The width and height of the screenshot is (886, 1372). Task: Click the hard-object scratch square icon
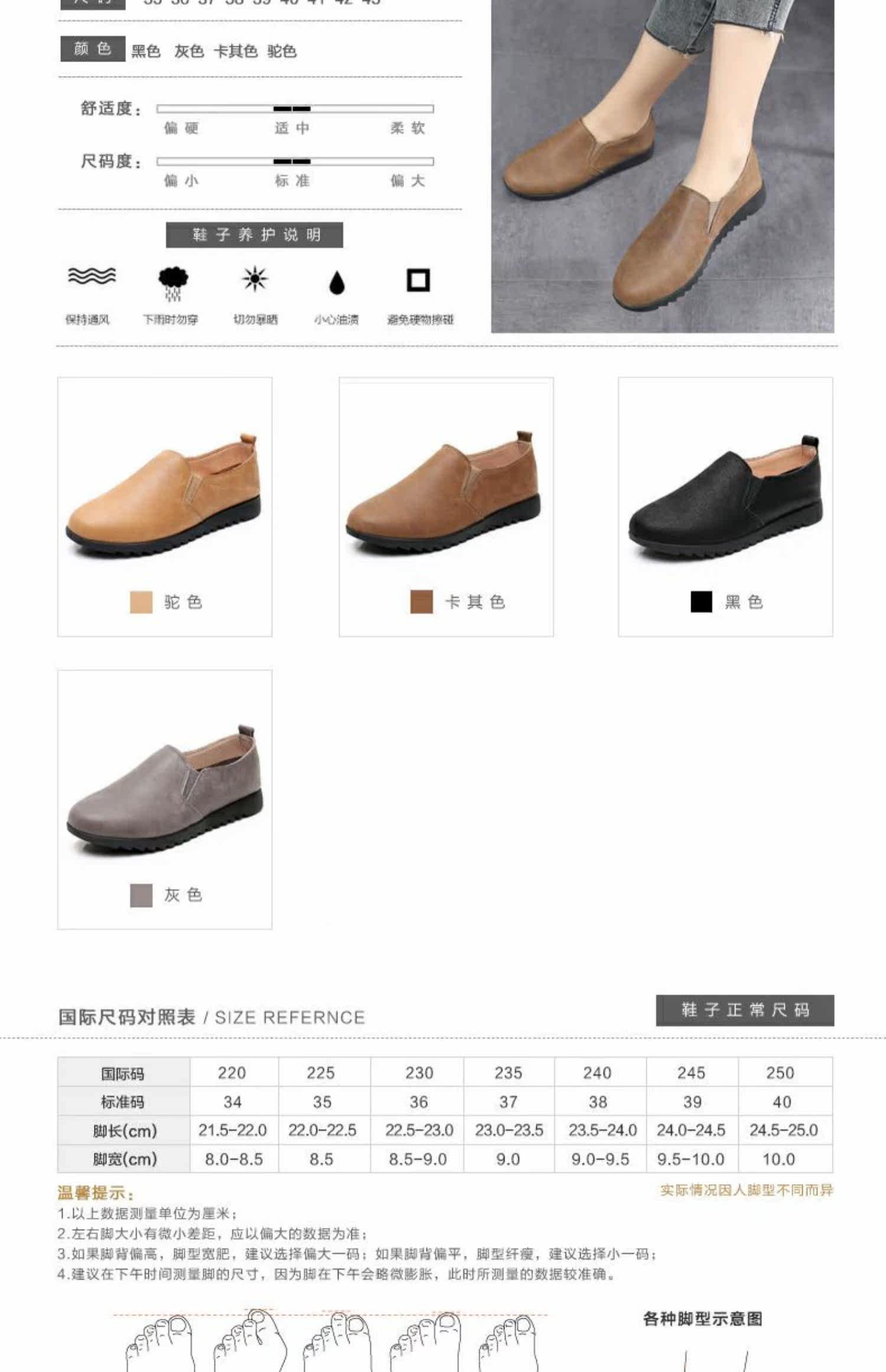[418, 280]
